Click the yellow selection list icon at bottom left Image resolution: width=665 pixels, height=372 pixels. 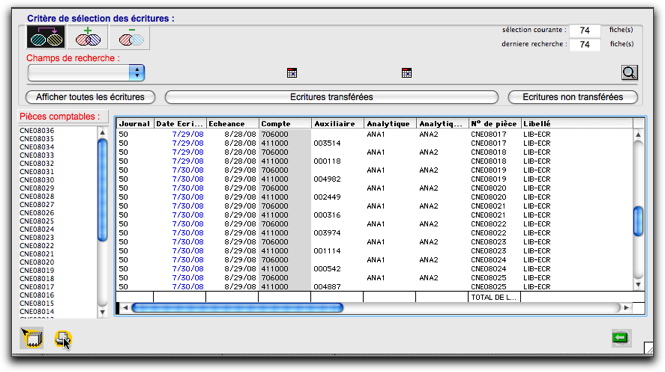[32, 338]
